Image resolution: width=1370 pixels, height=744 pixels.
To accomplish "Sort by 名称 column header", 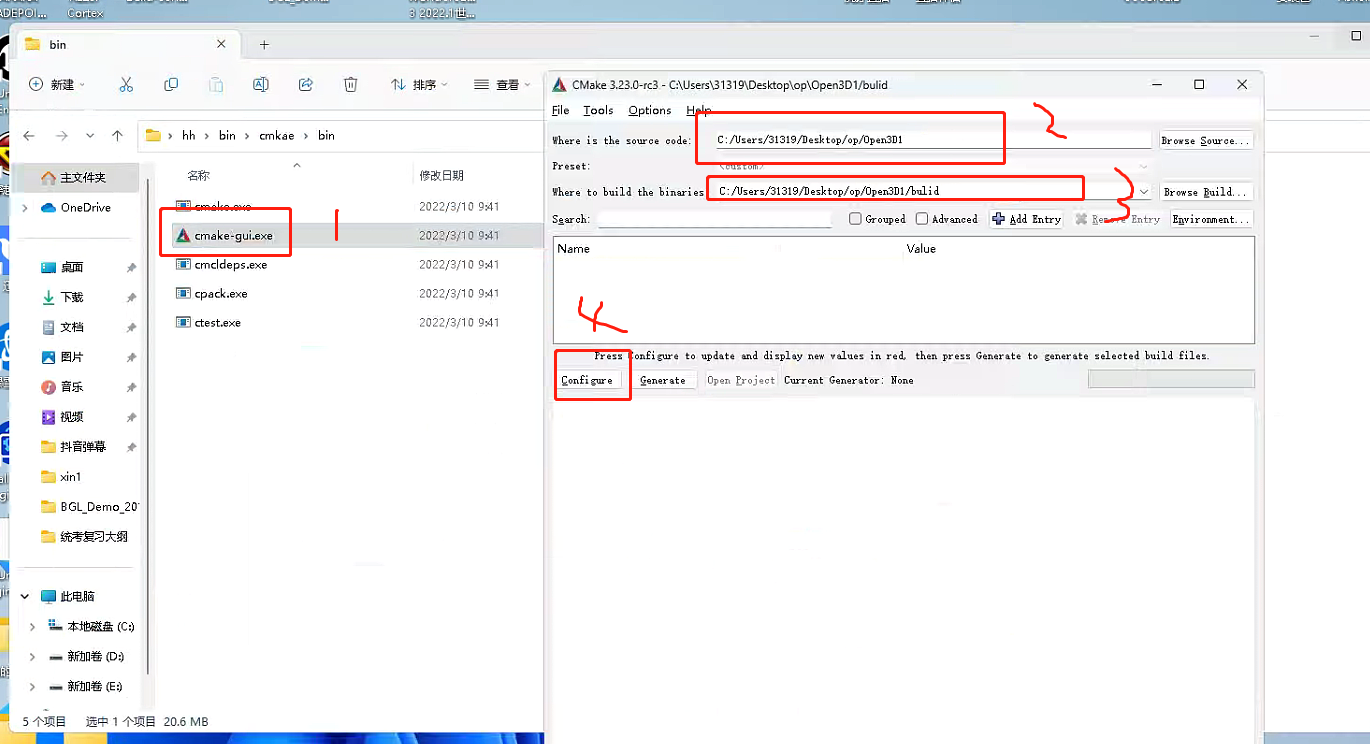I will coord(199,176).
